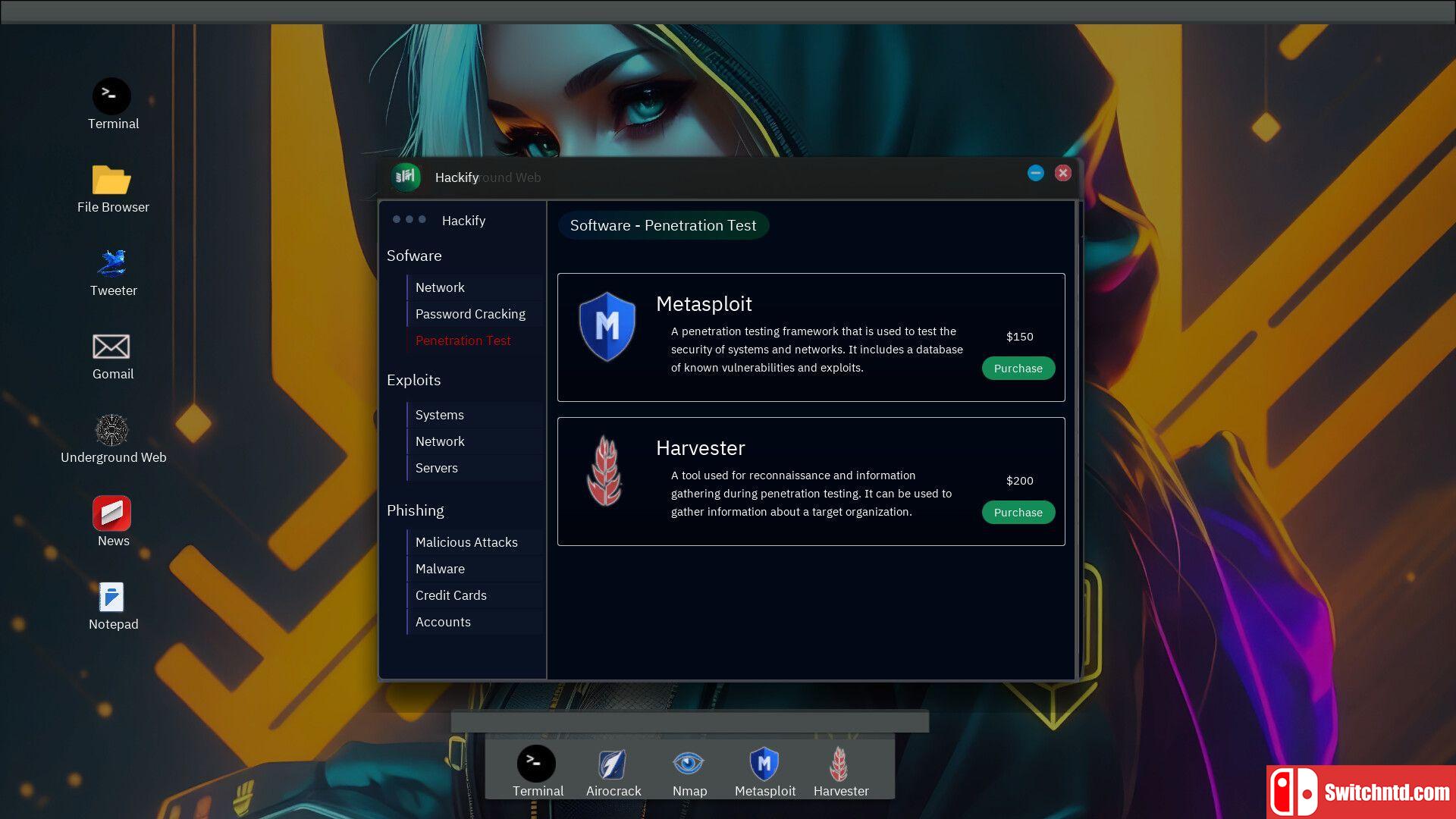The width and height of the screenshot is (1456, 819).
Task: Click the three dots beside Hackify header
Action: click(x=409, y=219)
